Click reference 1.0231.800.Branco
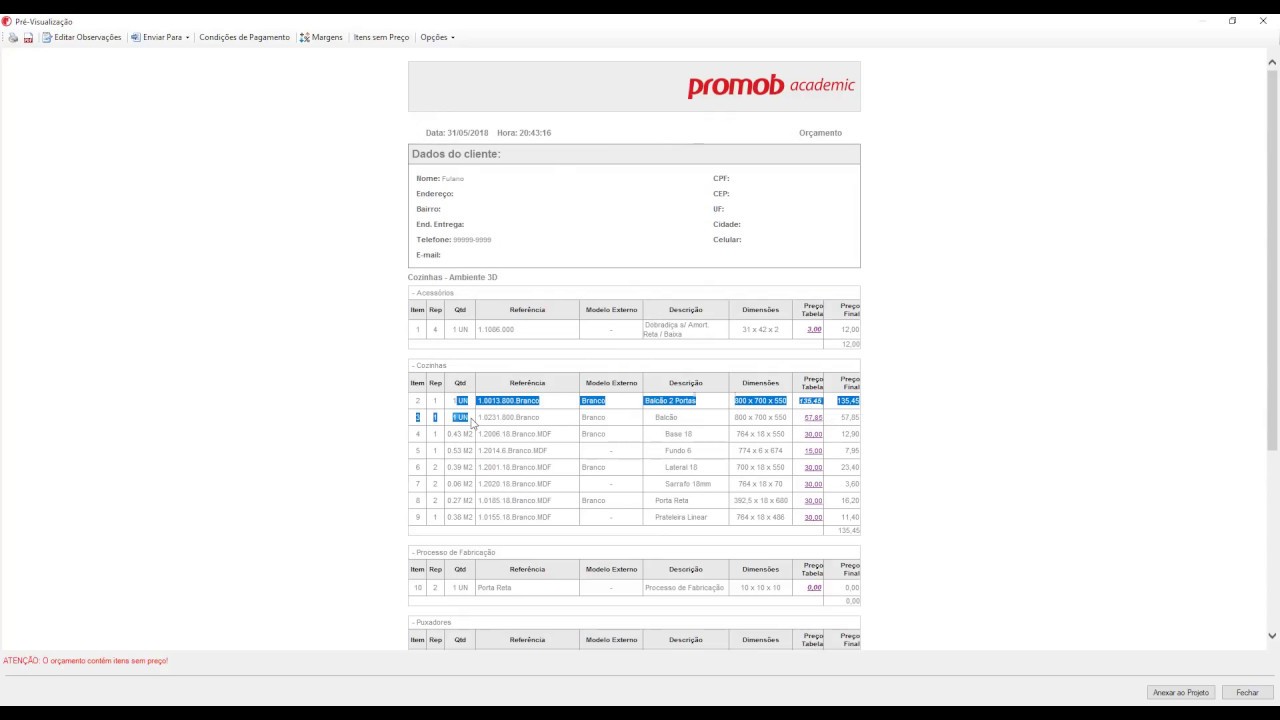Image resolution: width=1280 pixels, height=720 pixels. (x=508, y=418)
